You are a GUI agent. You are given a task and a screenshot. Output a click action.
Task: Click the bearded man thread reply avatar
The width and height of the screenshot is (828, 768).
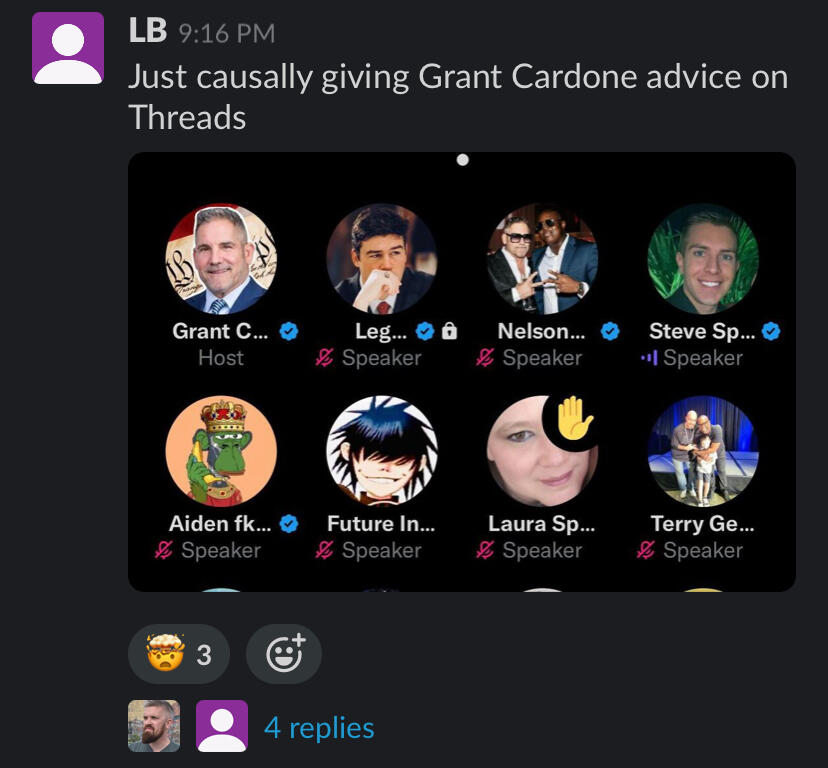coord(154,726)
